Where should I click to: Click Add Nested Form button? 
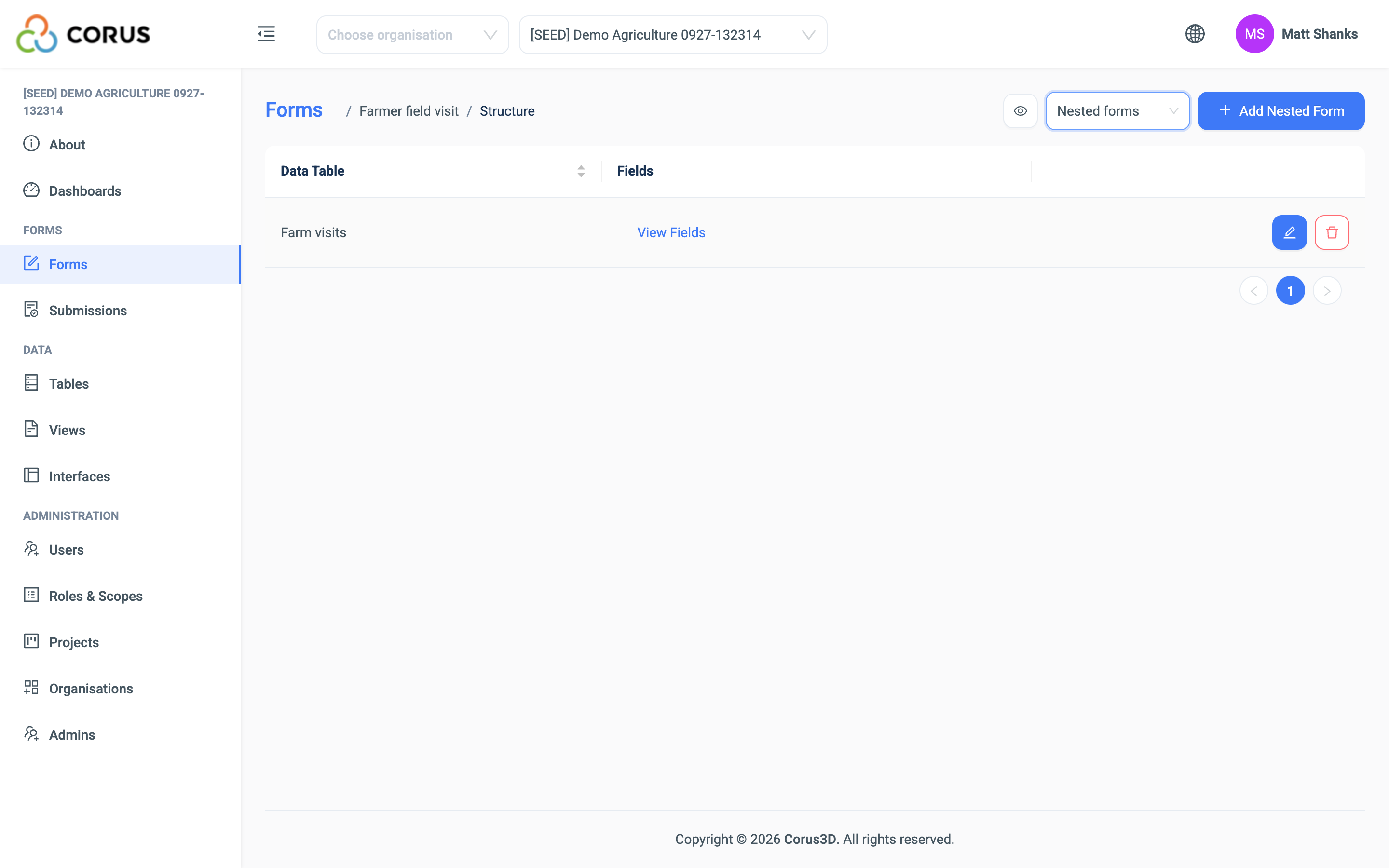pos(1280,111)
